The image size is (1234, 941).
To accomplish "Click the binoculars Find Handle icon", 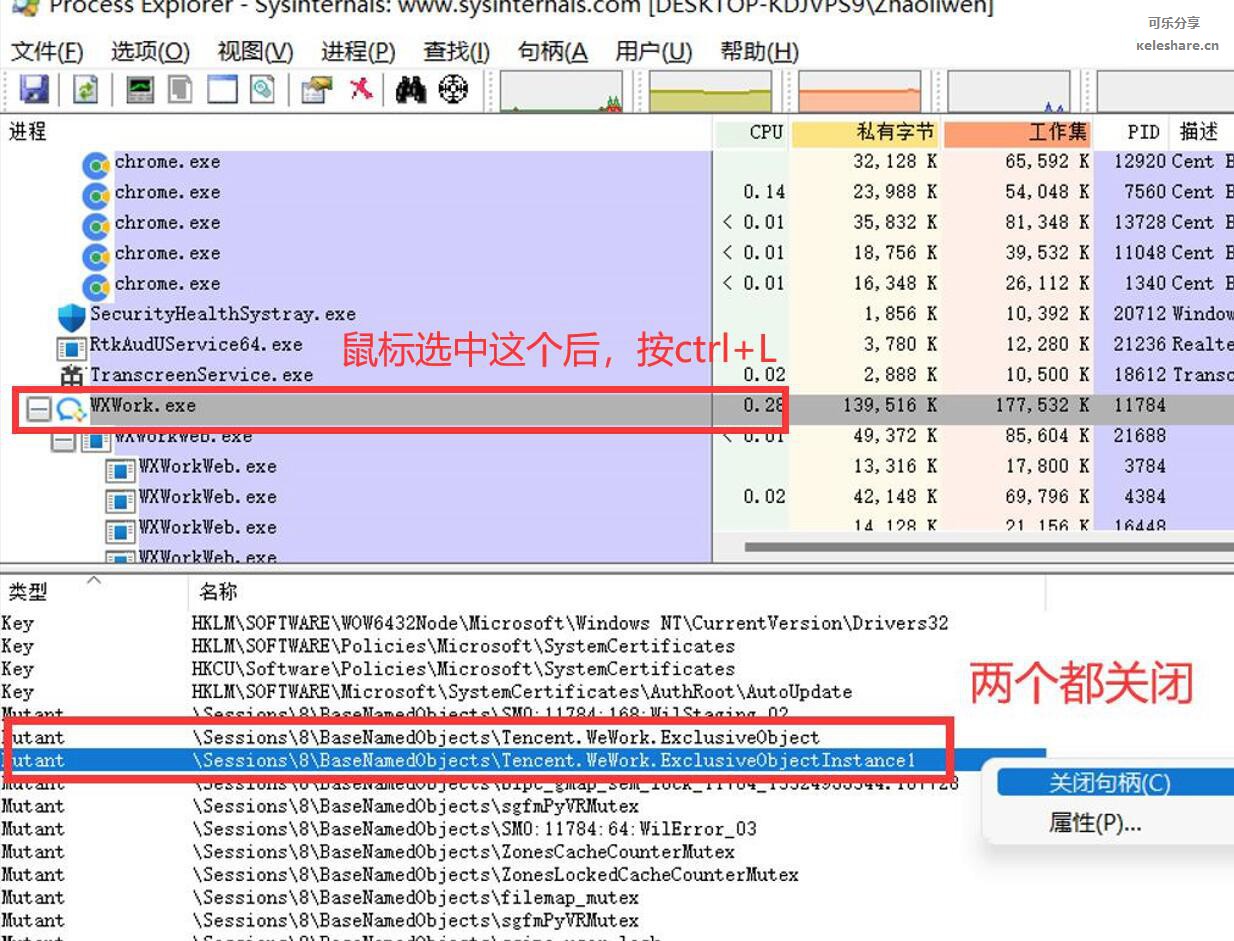I will tap(411, 90).
